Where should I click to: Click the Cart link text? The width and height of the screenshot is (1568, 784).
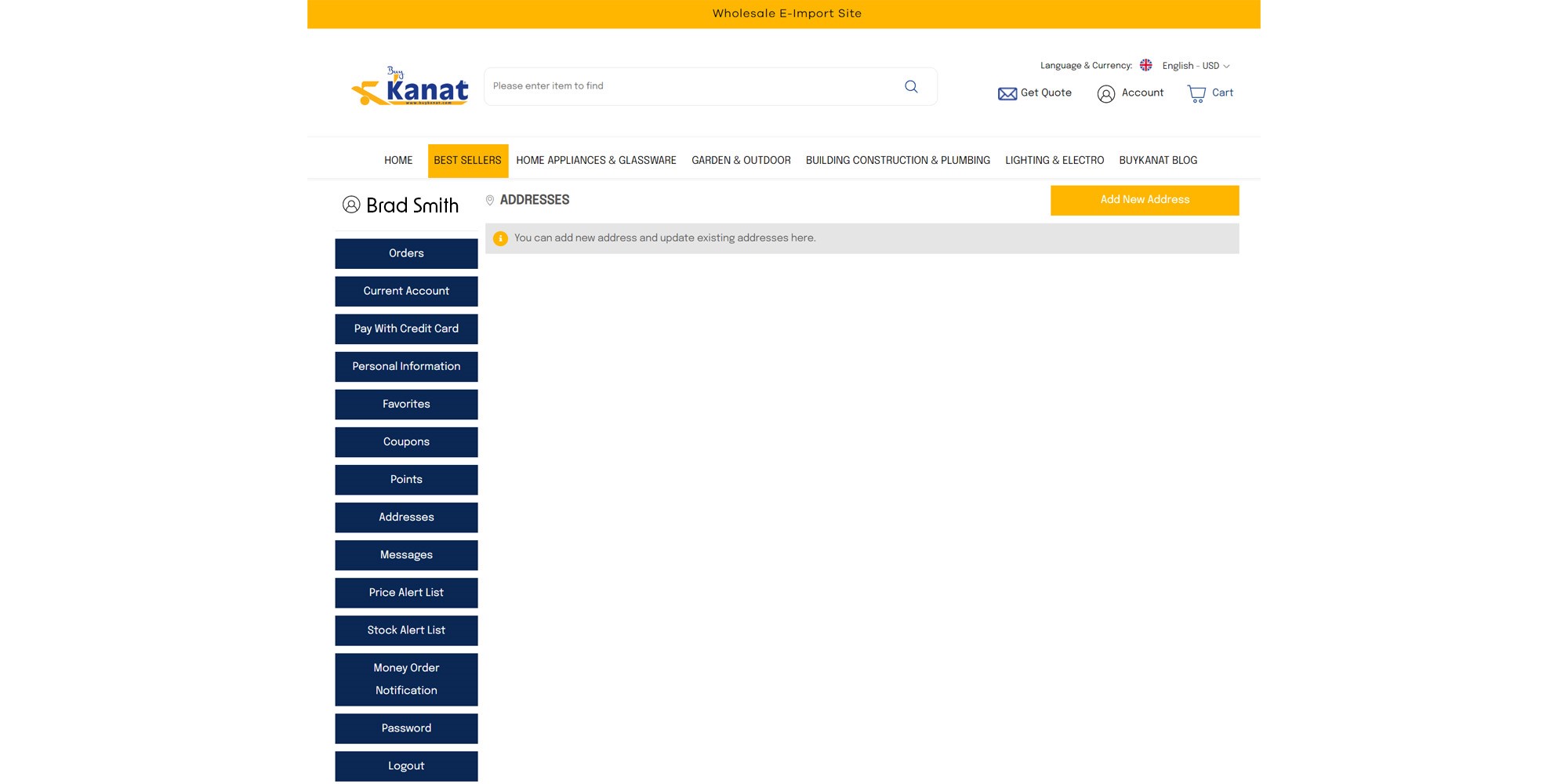pyautogui.click(x=1222, y=93)
